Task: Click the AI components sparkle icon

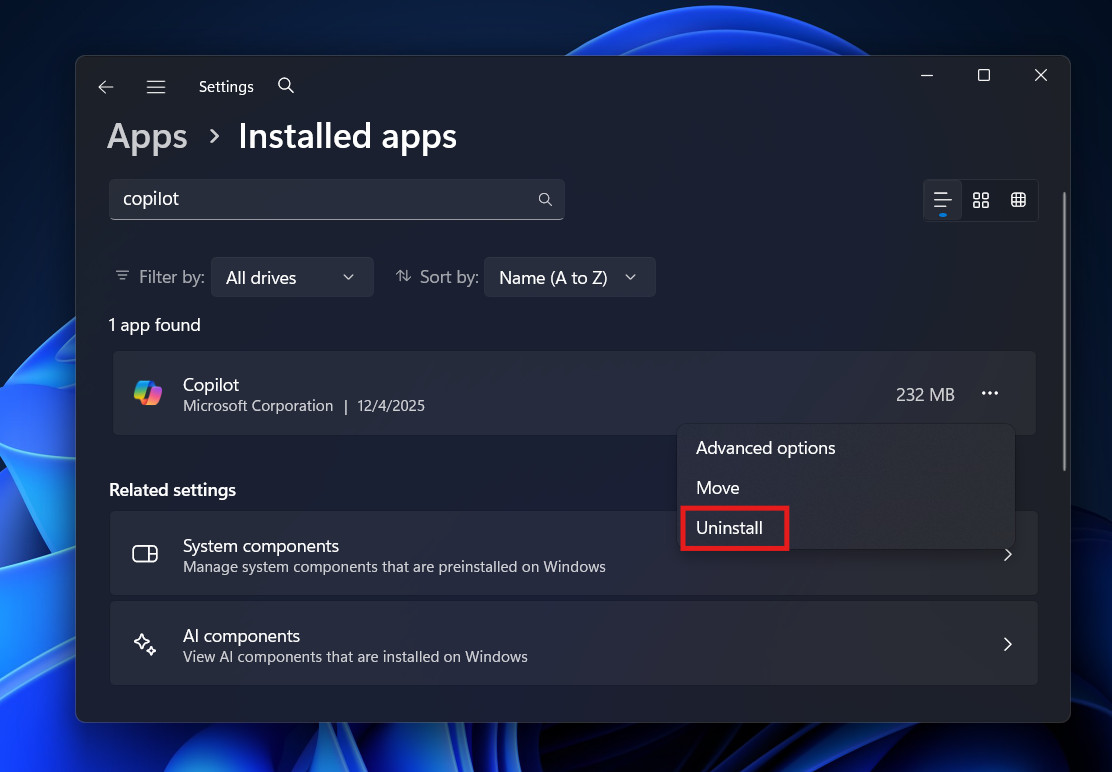Action: pos(145,643)
